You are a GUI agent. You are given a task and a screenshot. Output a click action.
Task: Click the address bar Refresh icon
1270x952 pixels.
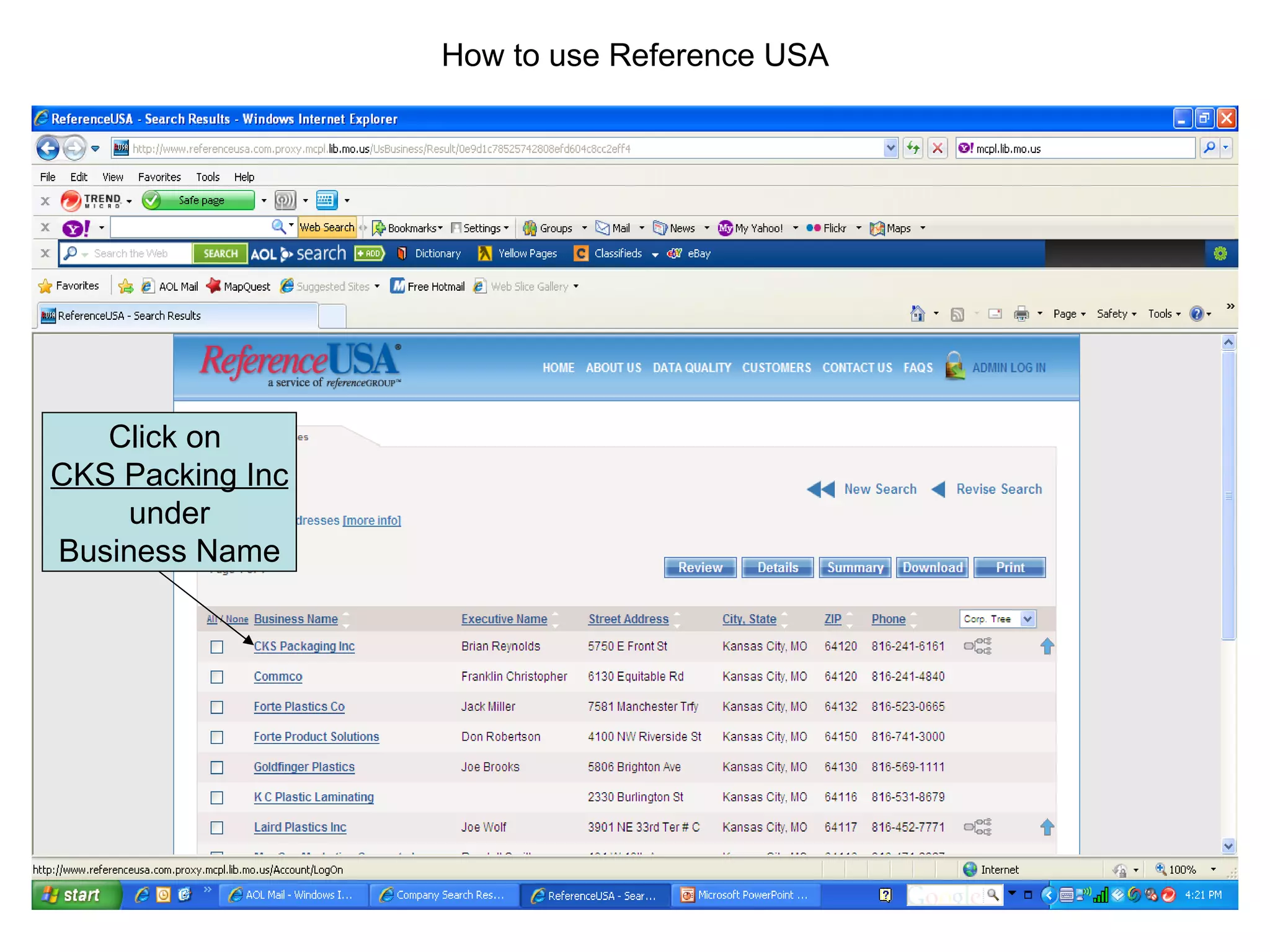click(x=913, y=148)
